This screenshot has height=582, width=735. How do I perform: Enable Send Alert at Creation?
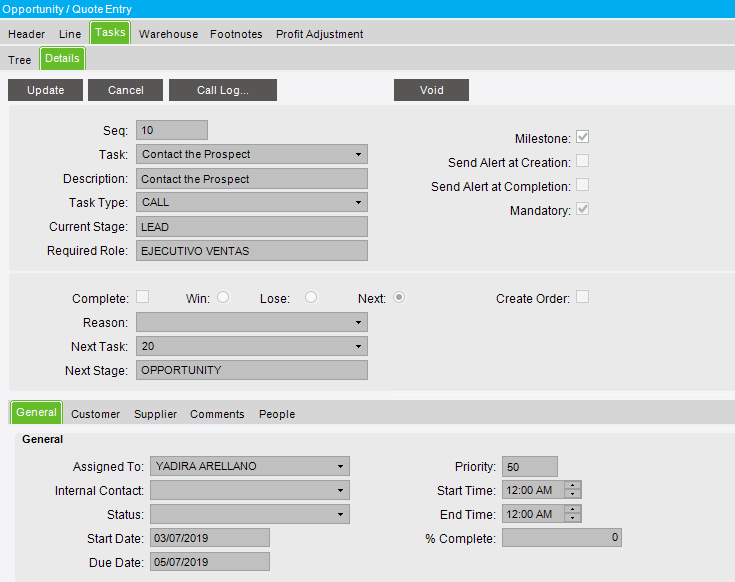583,161
